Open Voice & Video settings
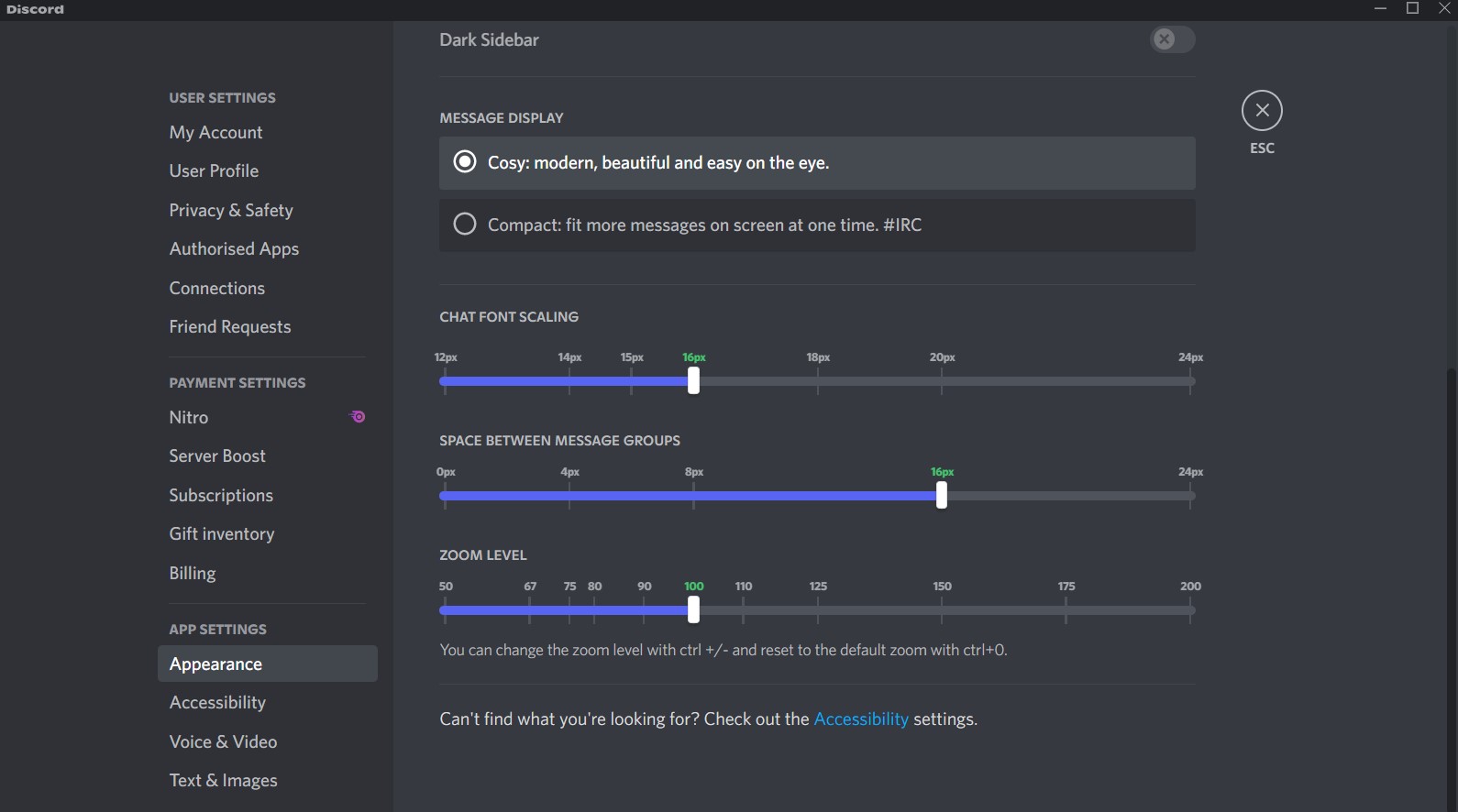The image size is (1458, 812). pos(223,741)
